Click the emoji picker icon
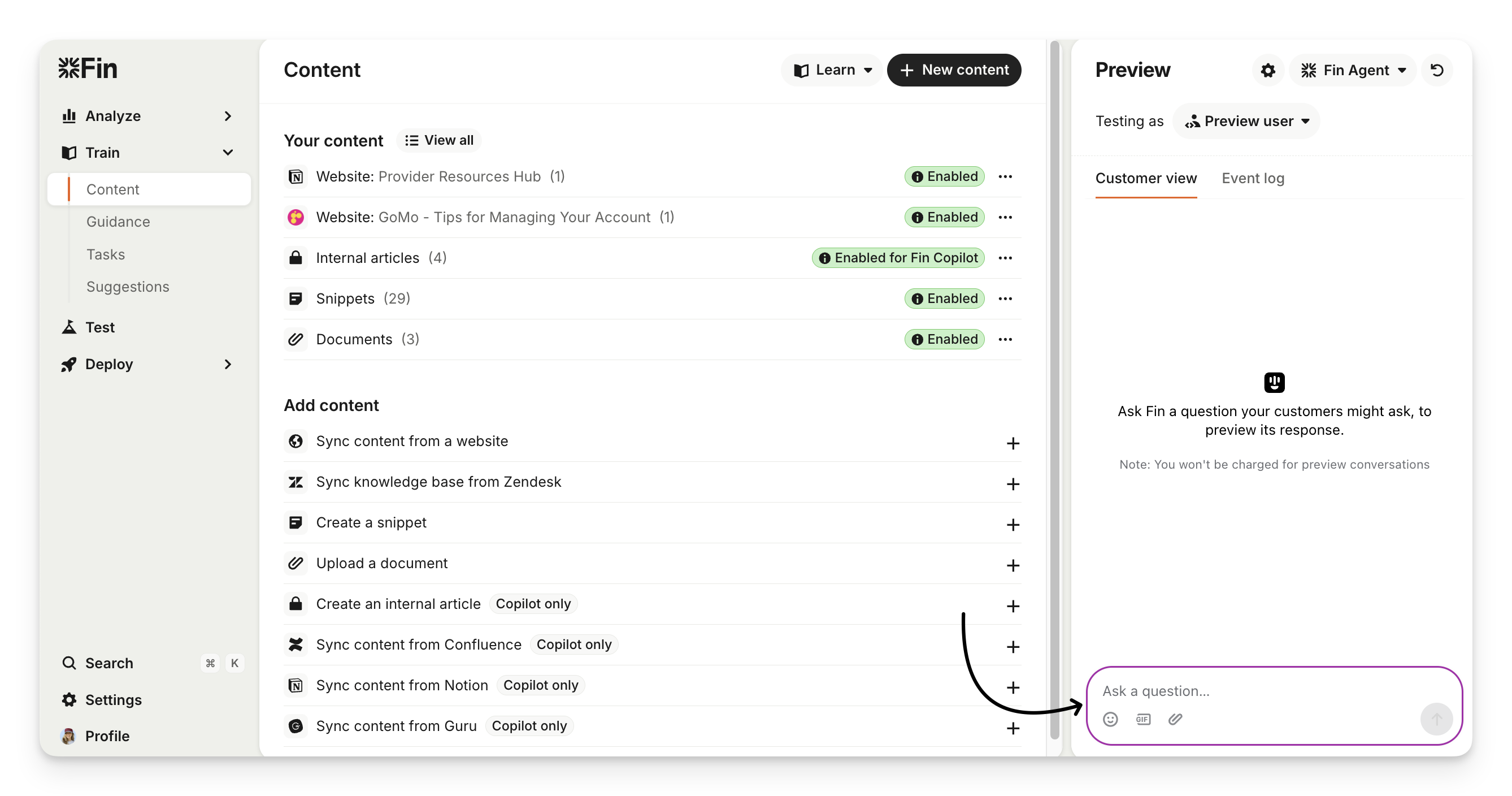The image size is (1512, 796). click(1110, 719)
